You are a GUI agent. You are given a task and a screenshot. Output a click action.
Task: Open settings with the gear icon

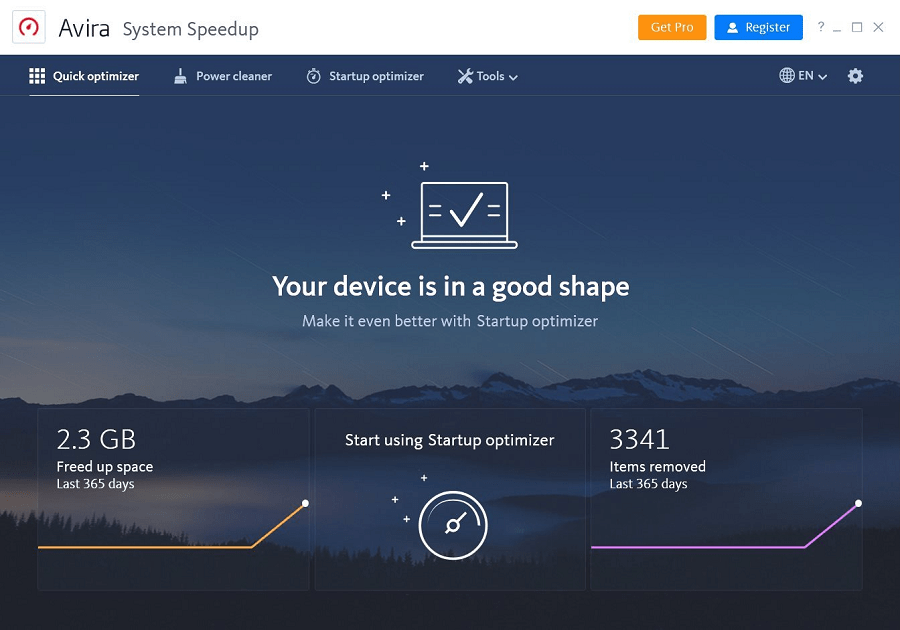pos(855,76)
